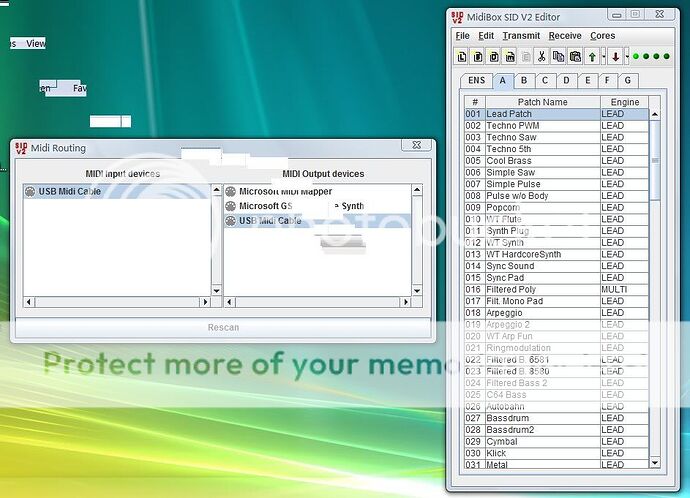Screen dimensions: 690x498
Task: Create a new Lead patch with L icon
Action: point(462,57)
